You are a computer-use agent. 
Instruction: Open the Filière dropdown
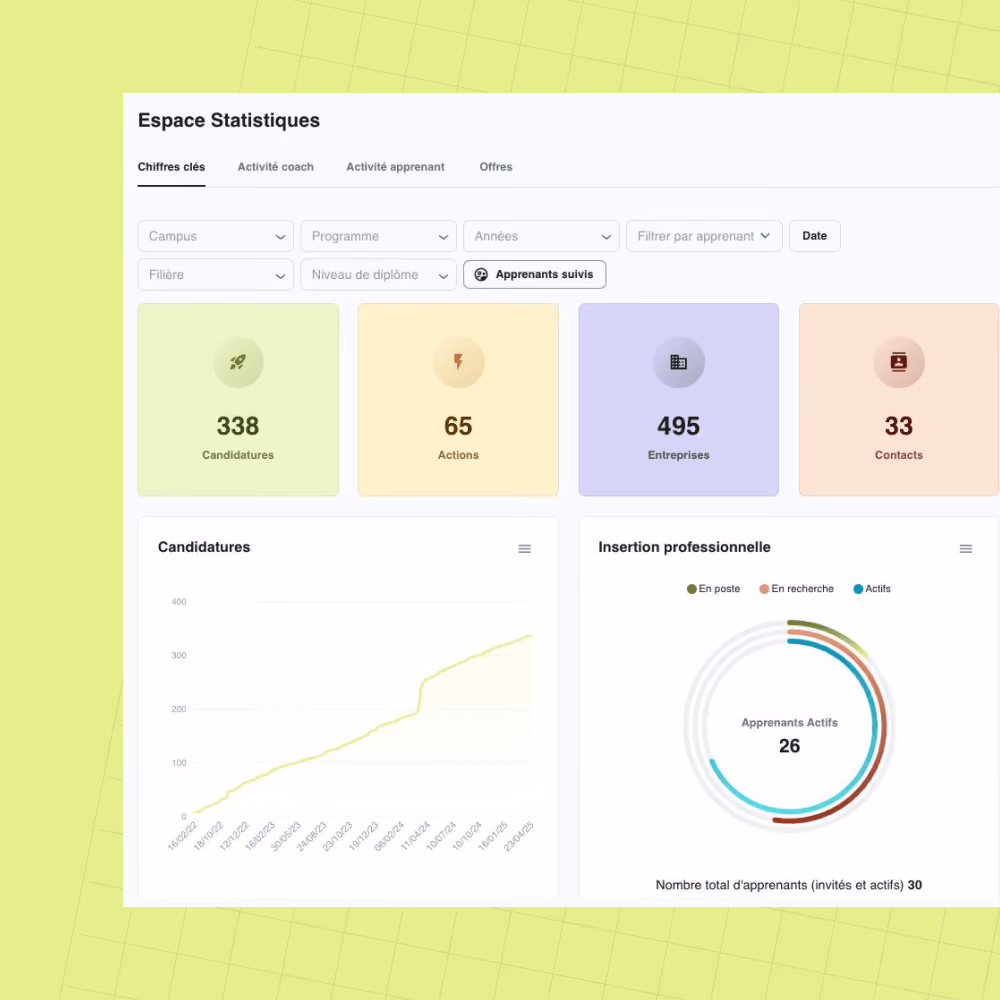(x=216, y=275)
